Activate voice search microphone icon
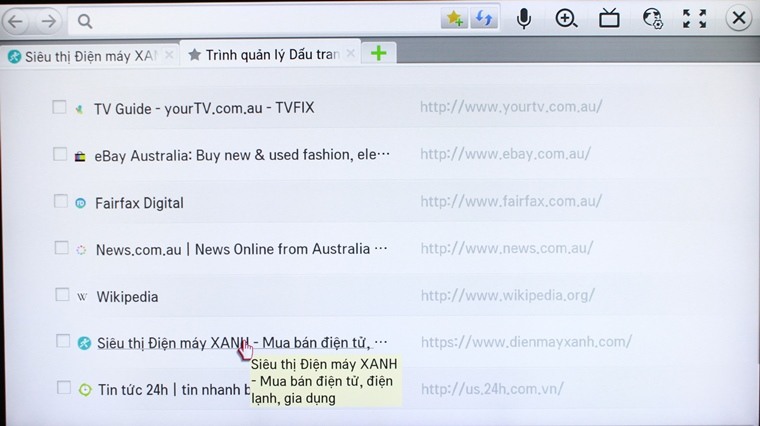 tap(523, 19)
